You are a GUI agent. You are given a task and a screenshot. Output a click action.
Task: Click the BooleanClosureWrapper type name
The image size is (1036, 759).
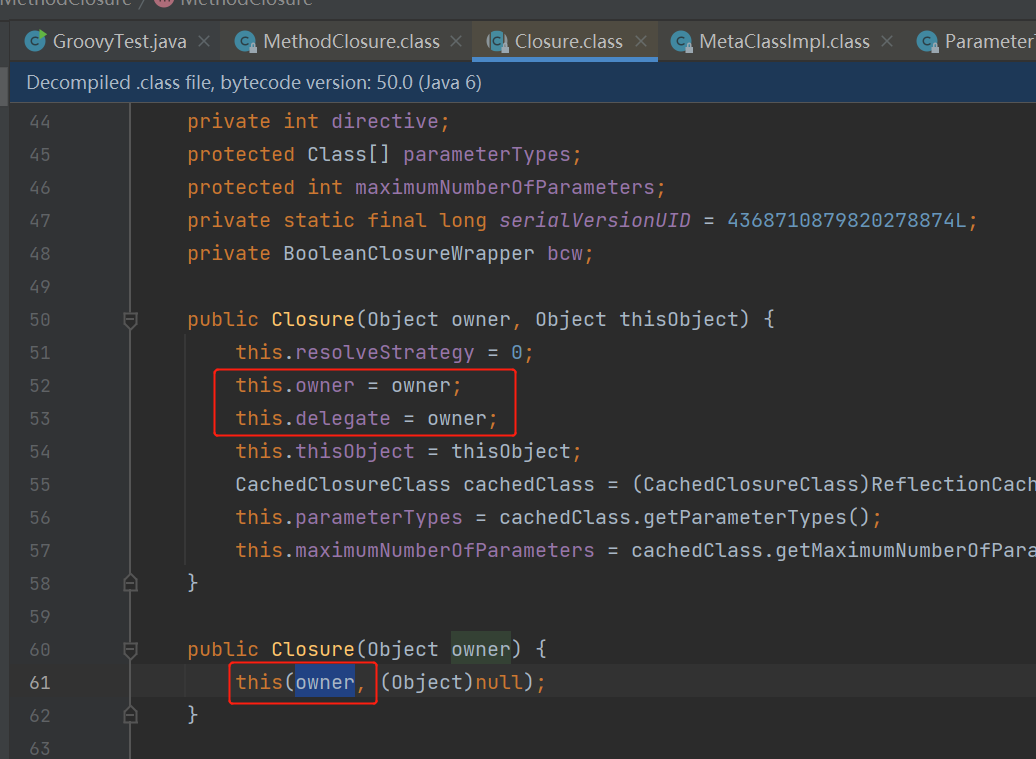[408, 254]
